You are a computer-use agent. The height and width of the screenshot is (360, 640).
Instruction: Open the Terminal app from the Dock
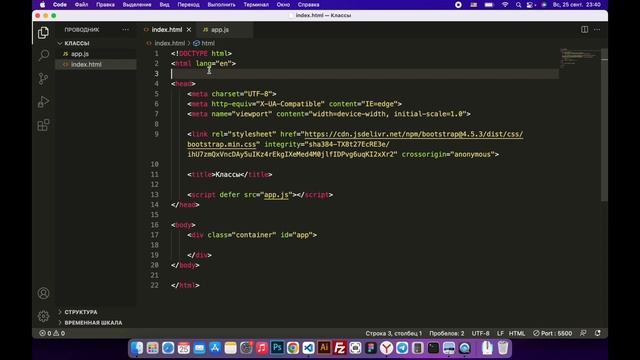pos(433,348)
